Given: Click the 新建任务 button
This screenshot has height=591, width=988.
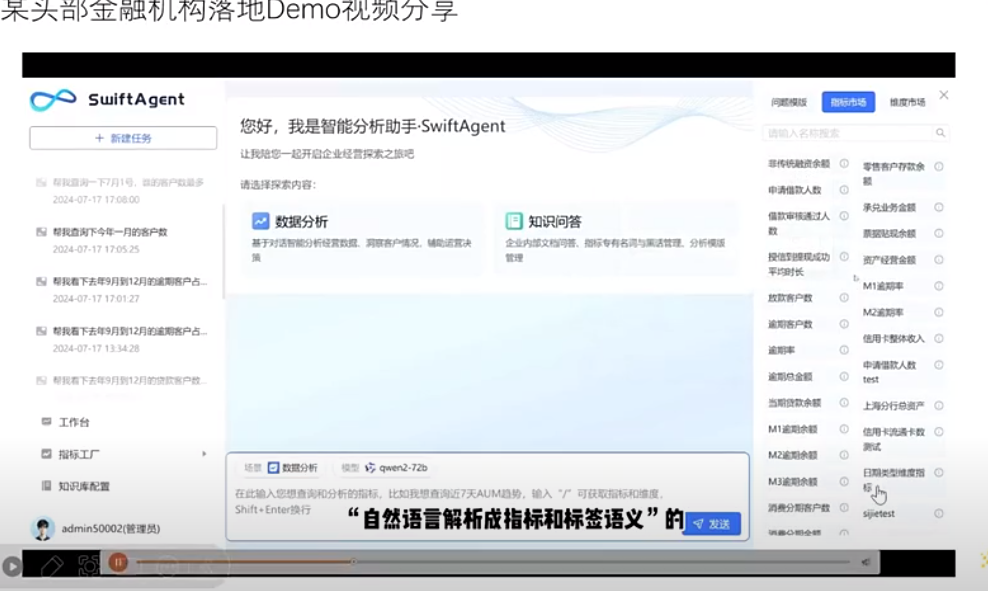Looking at the screenshot, I should [123, 138].
